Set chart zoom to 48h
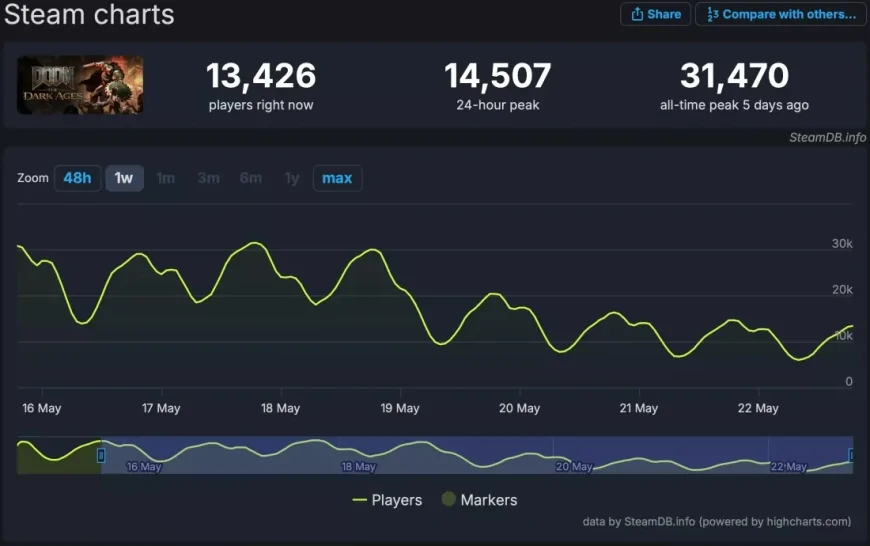Viewport: 870px width, 546px height. click(x=77, y=178)
